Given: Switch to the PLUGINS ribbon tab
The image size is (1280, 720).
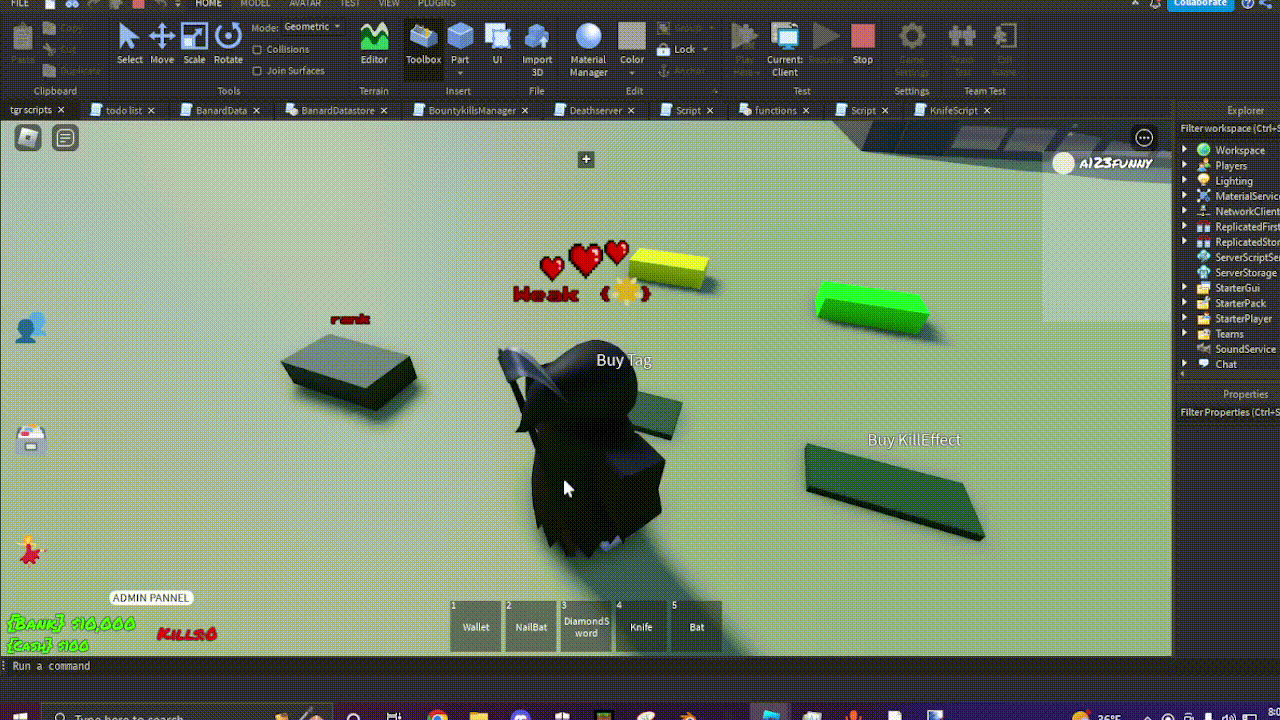Looking at the screenshot, I should 436,4.
